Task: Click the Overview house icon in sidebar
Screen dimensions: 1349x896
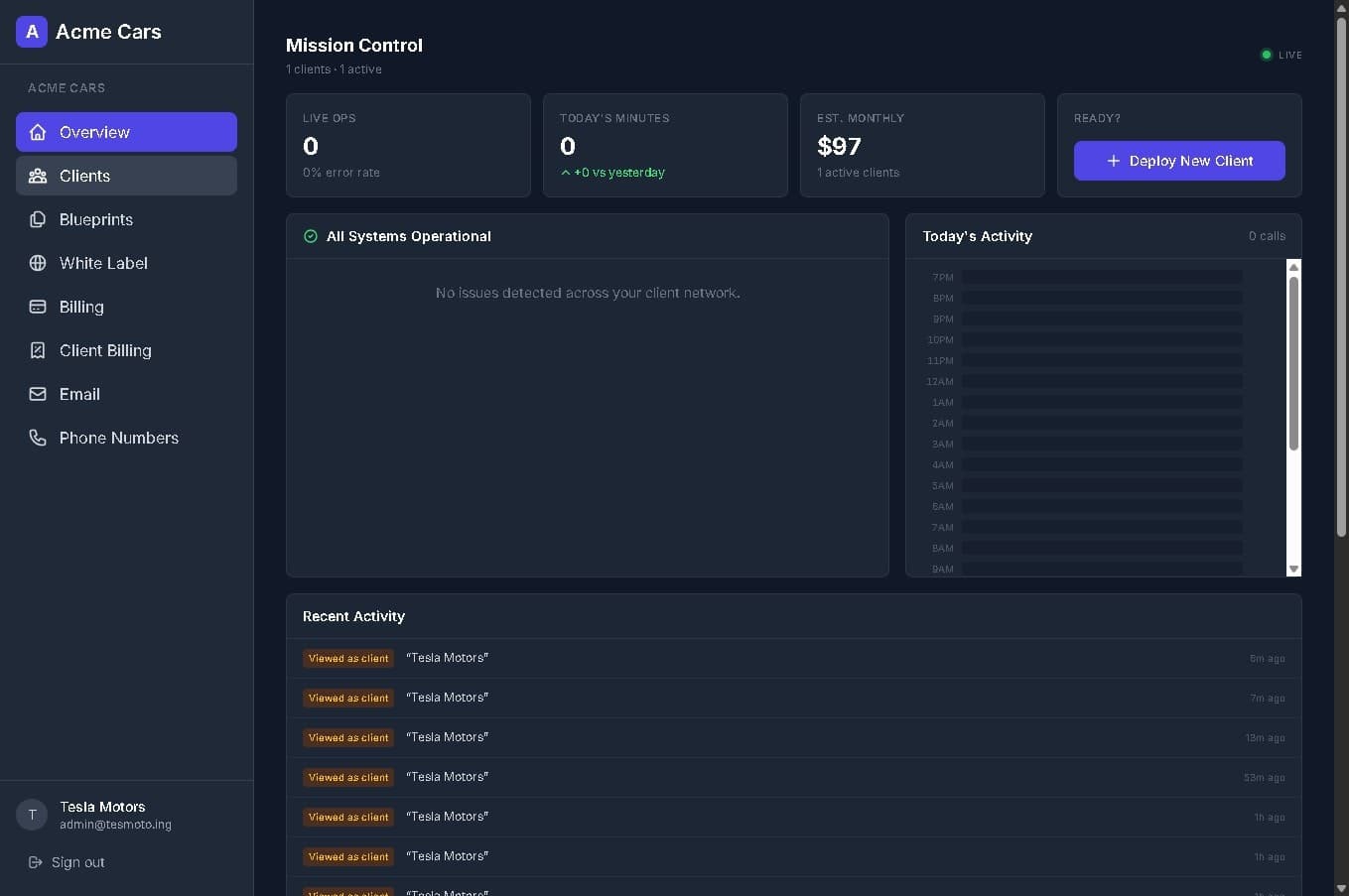Action: click(38, 132)
